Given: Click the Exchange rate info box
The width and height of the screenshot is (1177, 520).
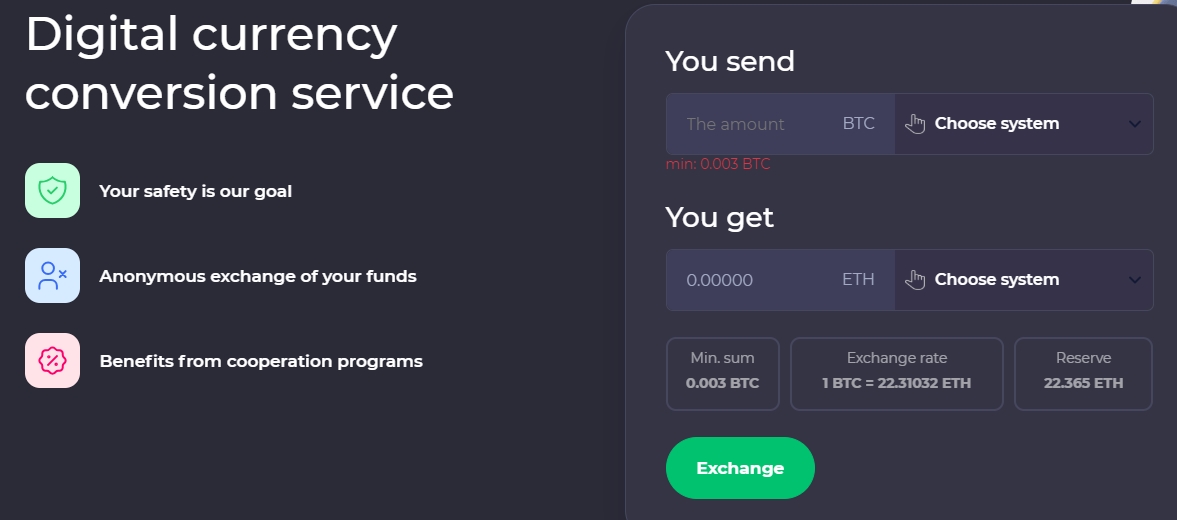Looking at the screenshot, I should coord(896,373).
